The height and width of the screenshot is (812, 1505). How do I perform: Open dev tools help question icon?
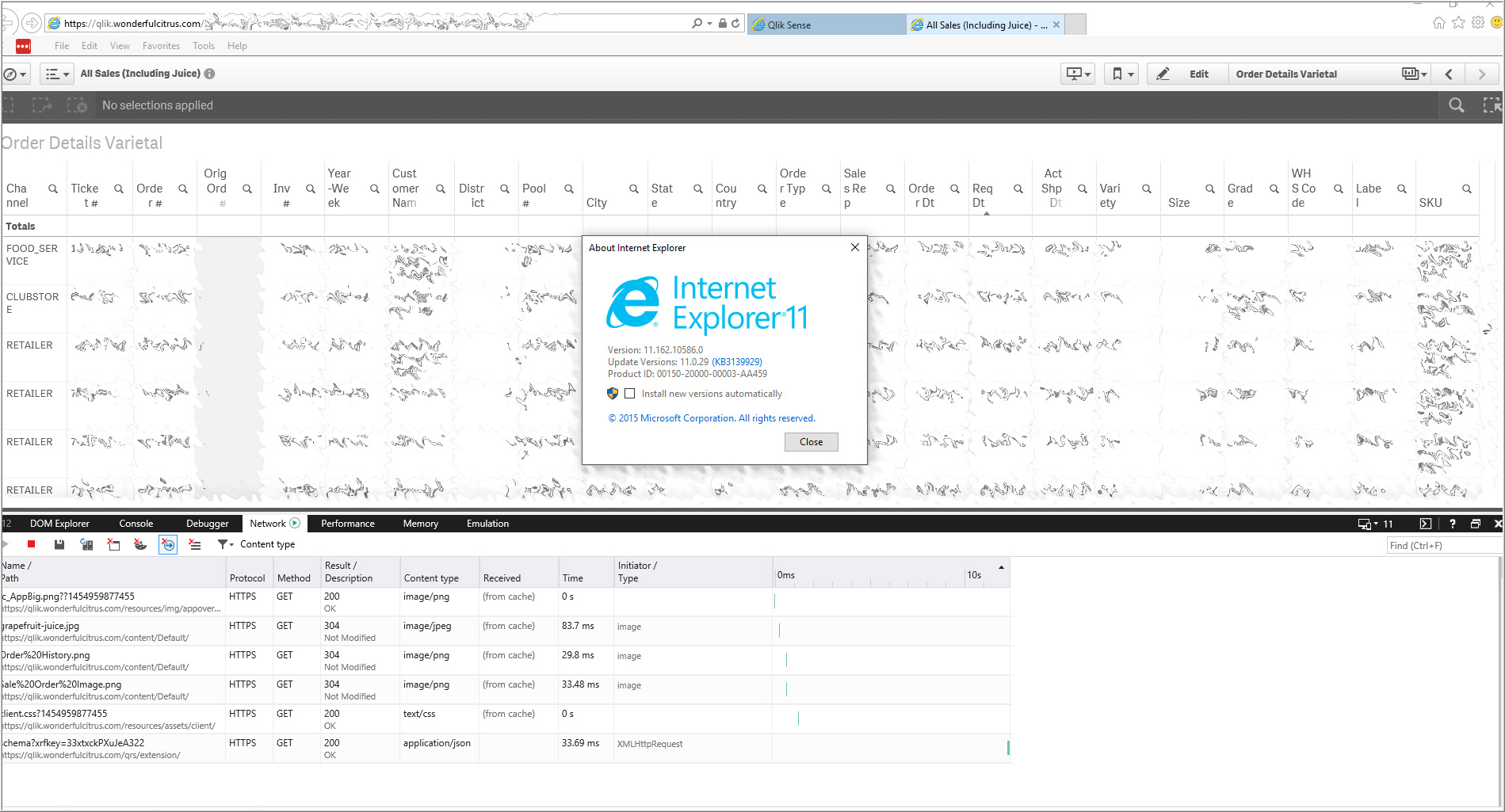coord(1452,524)
